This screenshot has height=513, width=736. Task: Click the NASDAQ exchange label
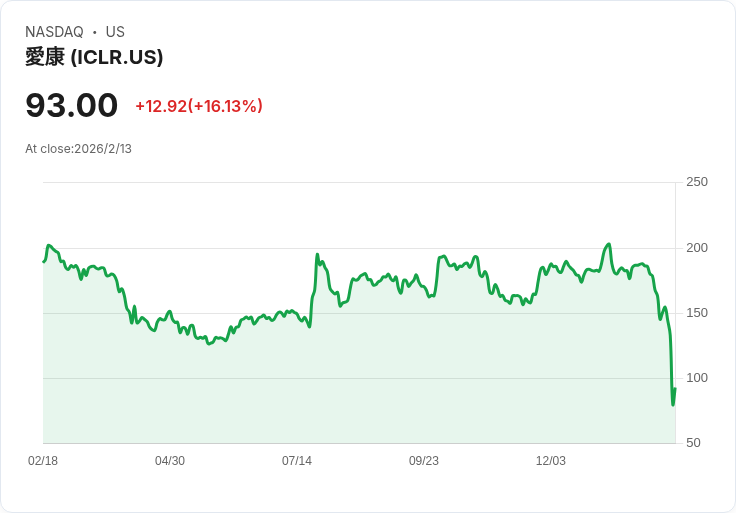coord(54,32)
